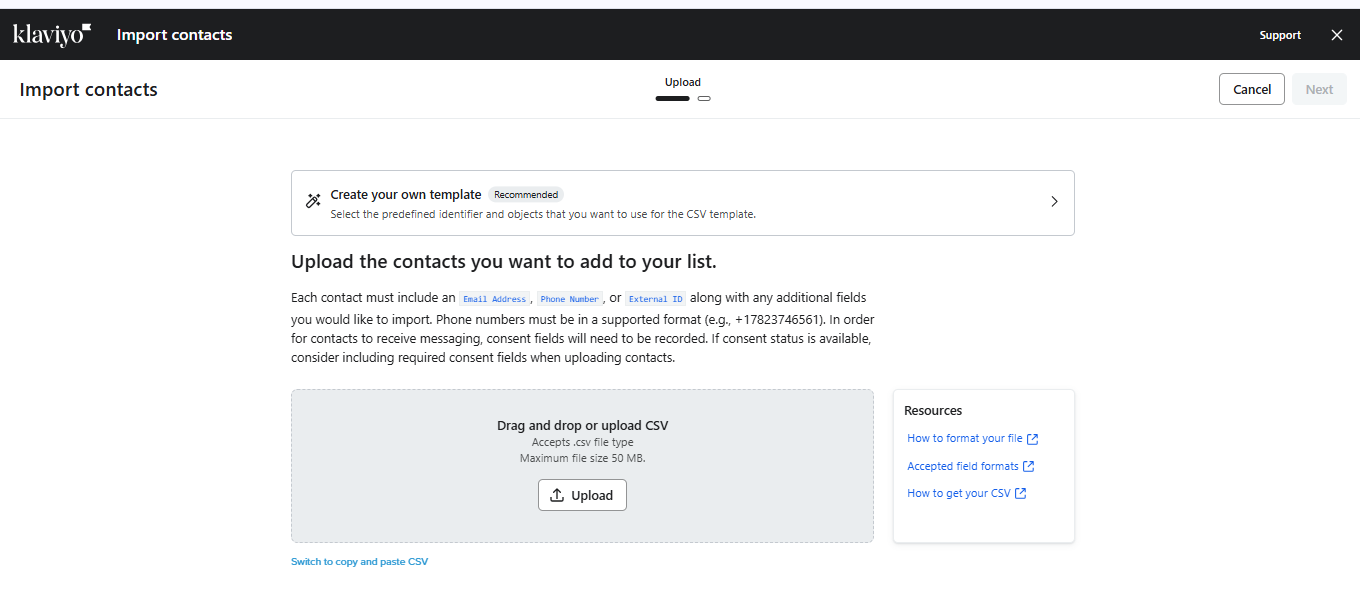The image size is (1360, 600).
Task: Click the disabled Next button
Action: tap(1319, 89)
